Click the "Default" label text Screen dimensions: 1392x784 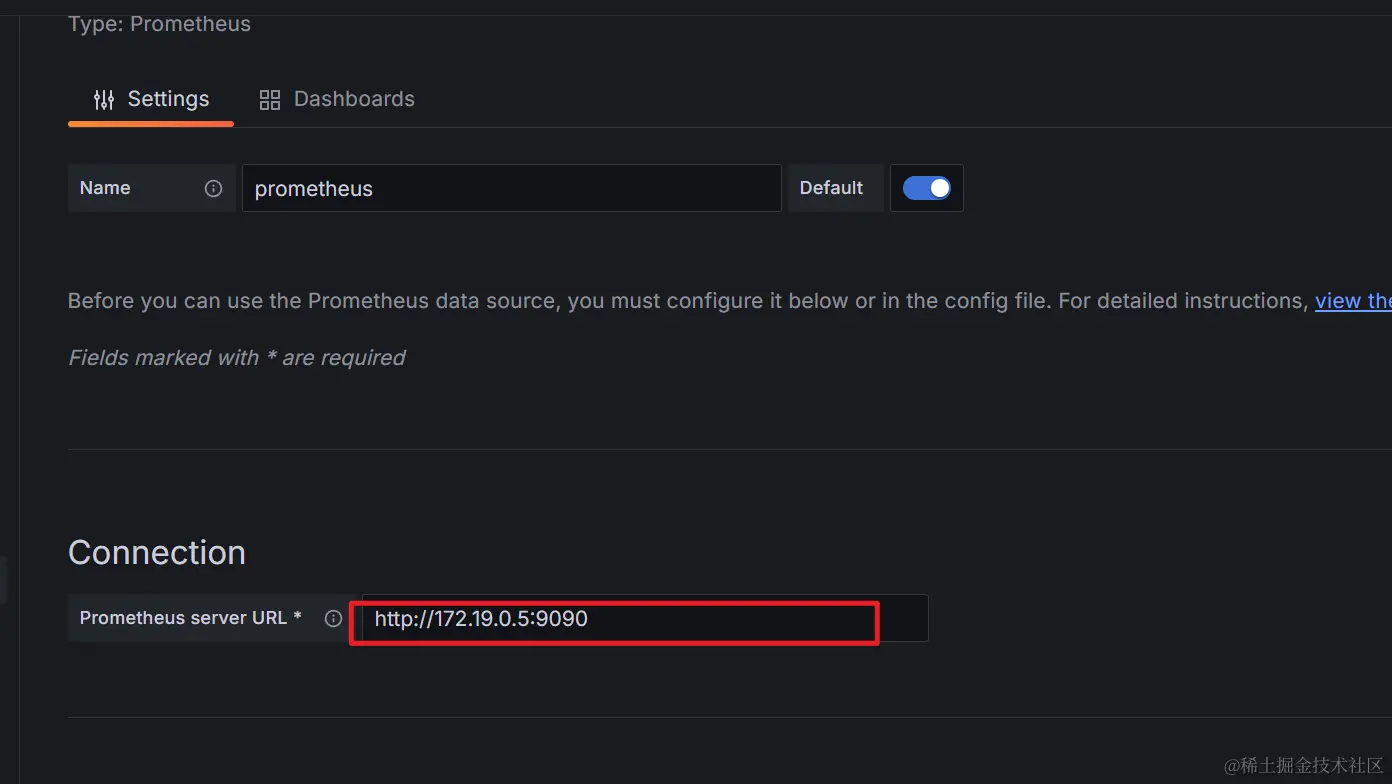click(831, 188)
